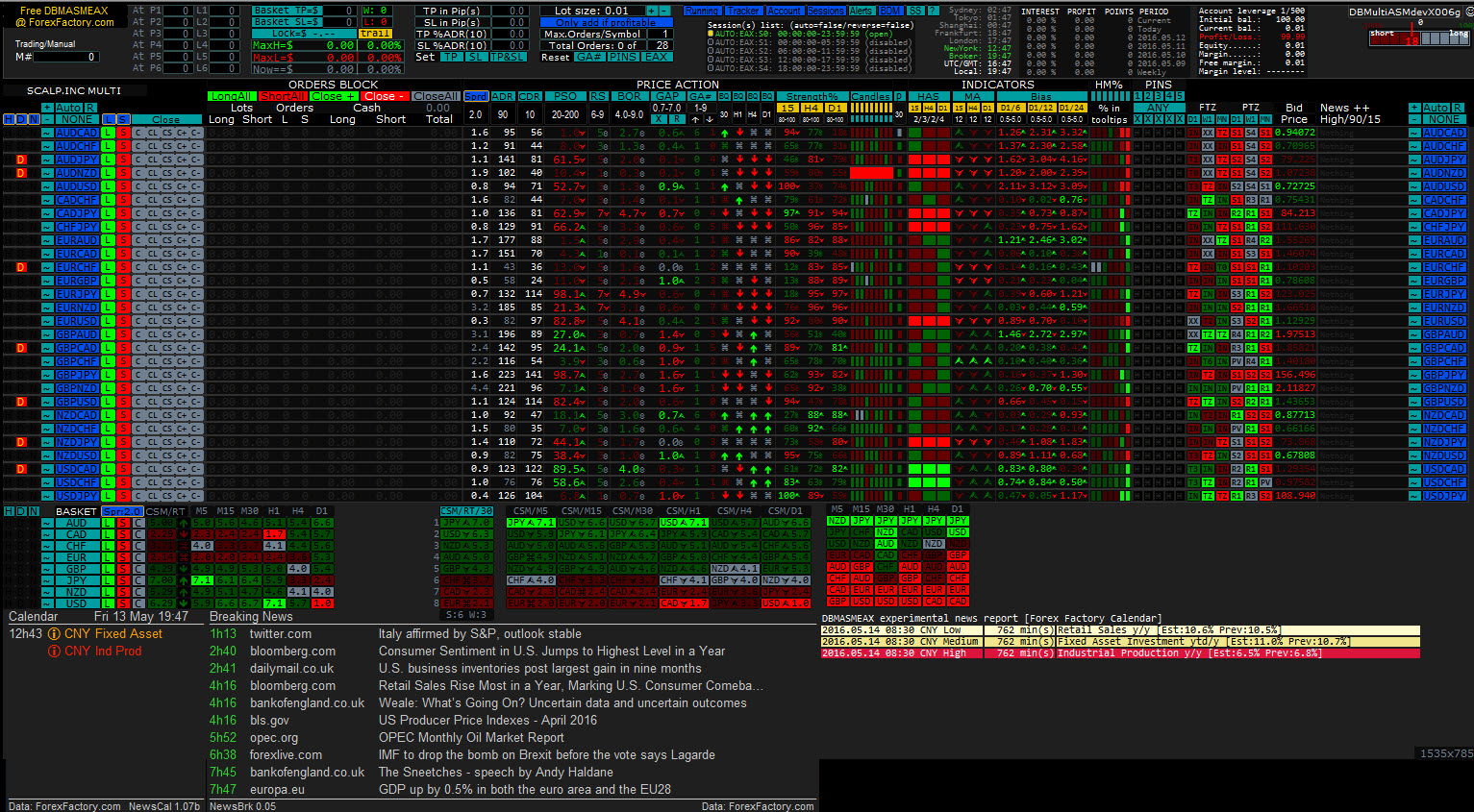Select PINS number 3 button
The height and width of the screenshot is (812, 1474).
1159,96
